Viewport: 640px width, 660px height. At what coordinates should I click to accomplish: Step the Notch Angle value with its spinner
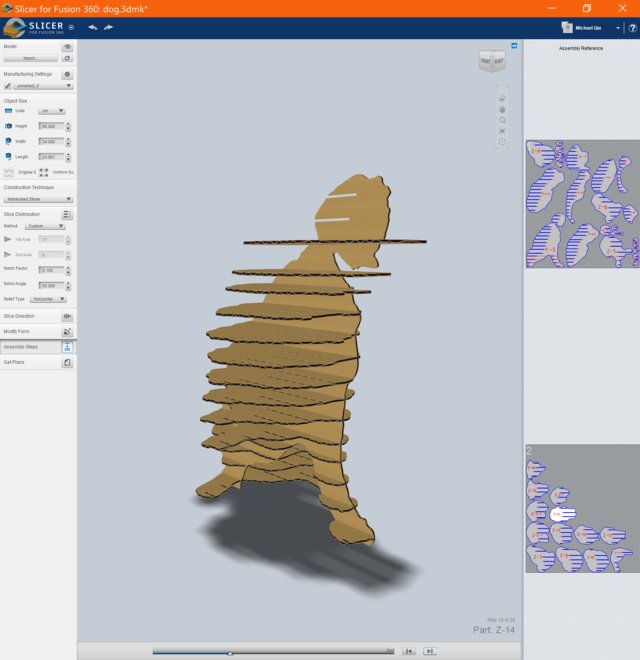pyautogui.click(x=68, y=286)
